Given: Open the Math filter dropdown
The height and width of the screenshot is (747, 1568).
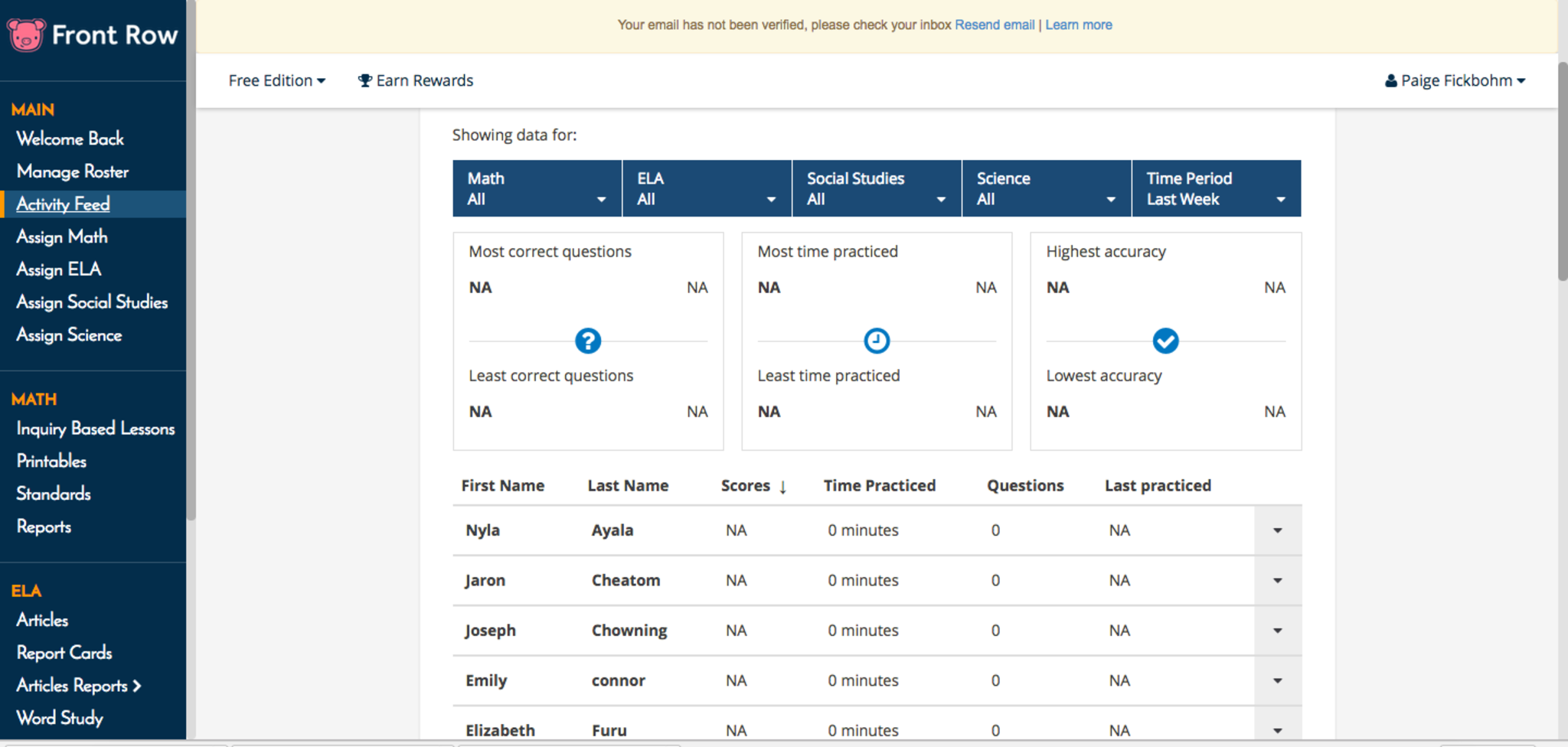Looking at the screenshot, I should (537, 188).
